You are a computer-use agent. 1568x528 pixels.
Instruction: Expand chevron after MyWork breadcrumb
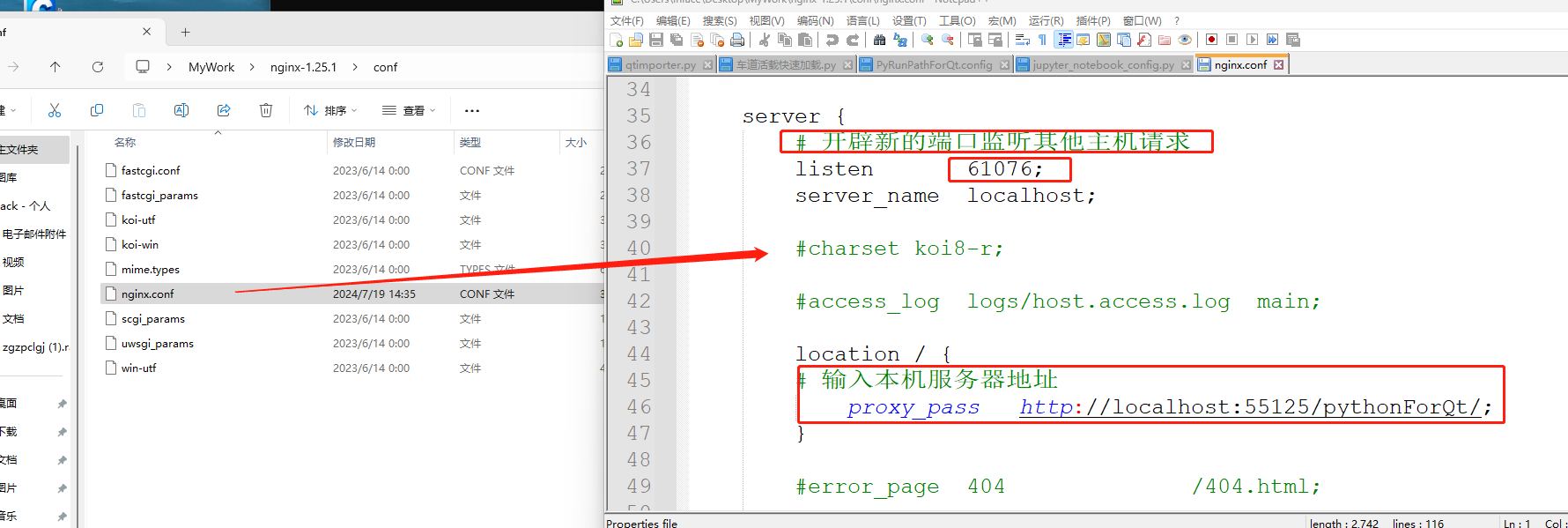pyautogui.click(x=252, y=67)
